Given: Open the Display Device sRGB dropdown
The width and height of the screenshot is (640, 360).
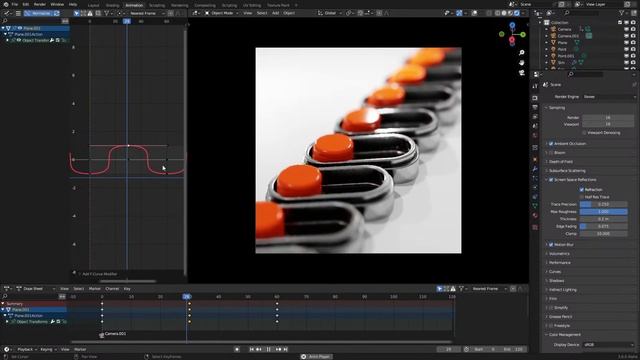Looking at the screenshot, I should click(x=609, y=345).
